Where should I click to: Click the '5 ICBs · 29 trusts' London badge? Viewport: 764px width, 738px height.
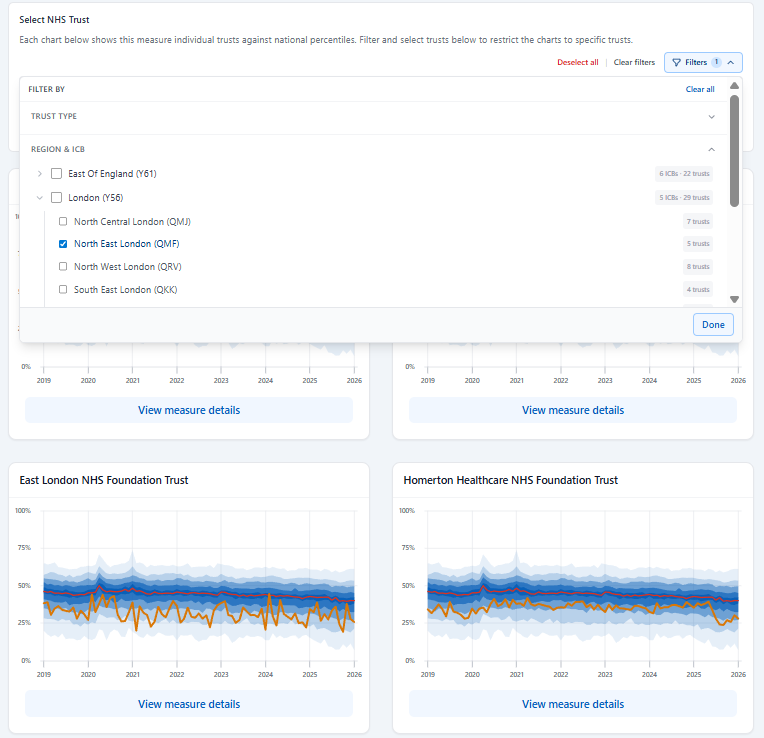[x=684, y=198]
